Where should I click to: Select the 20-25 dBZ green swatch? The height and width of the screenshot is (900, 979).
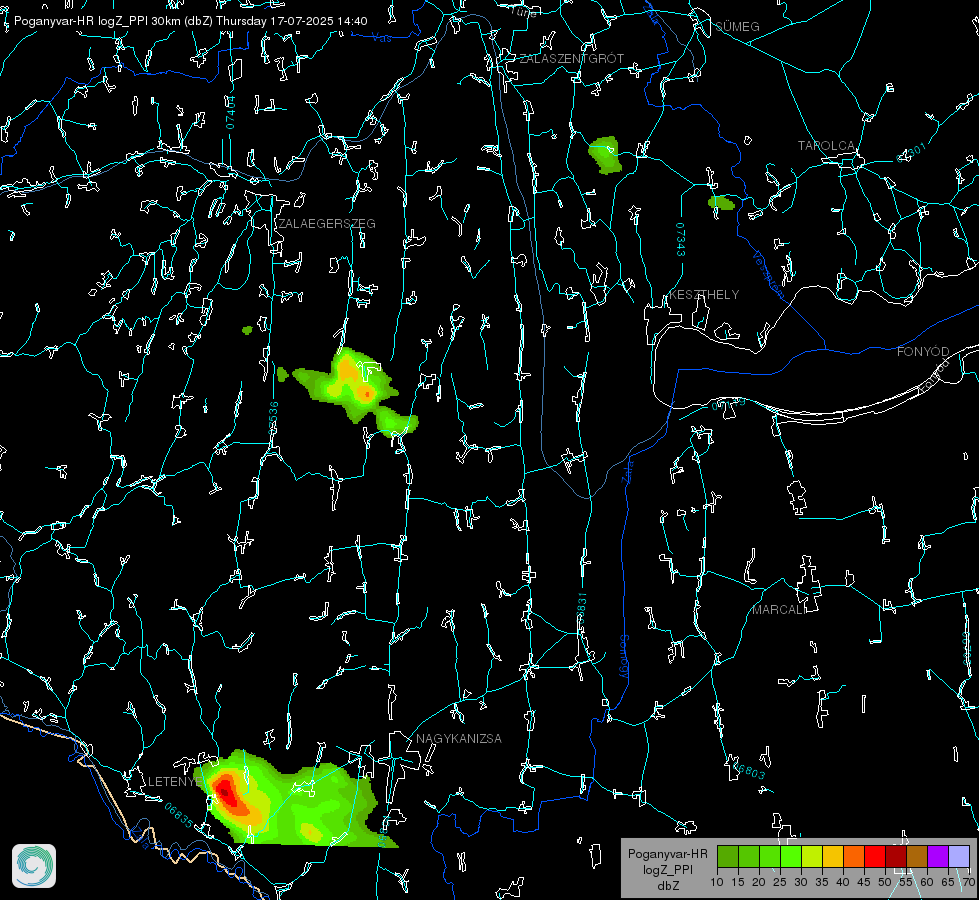coord(770,856)
